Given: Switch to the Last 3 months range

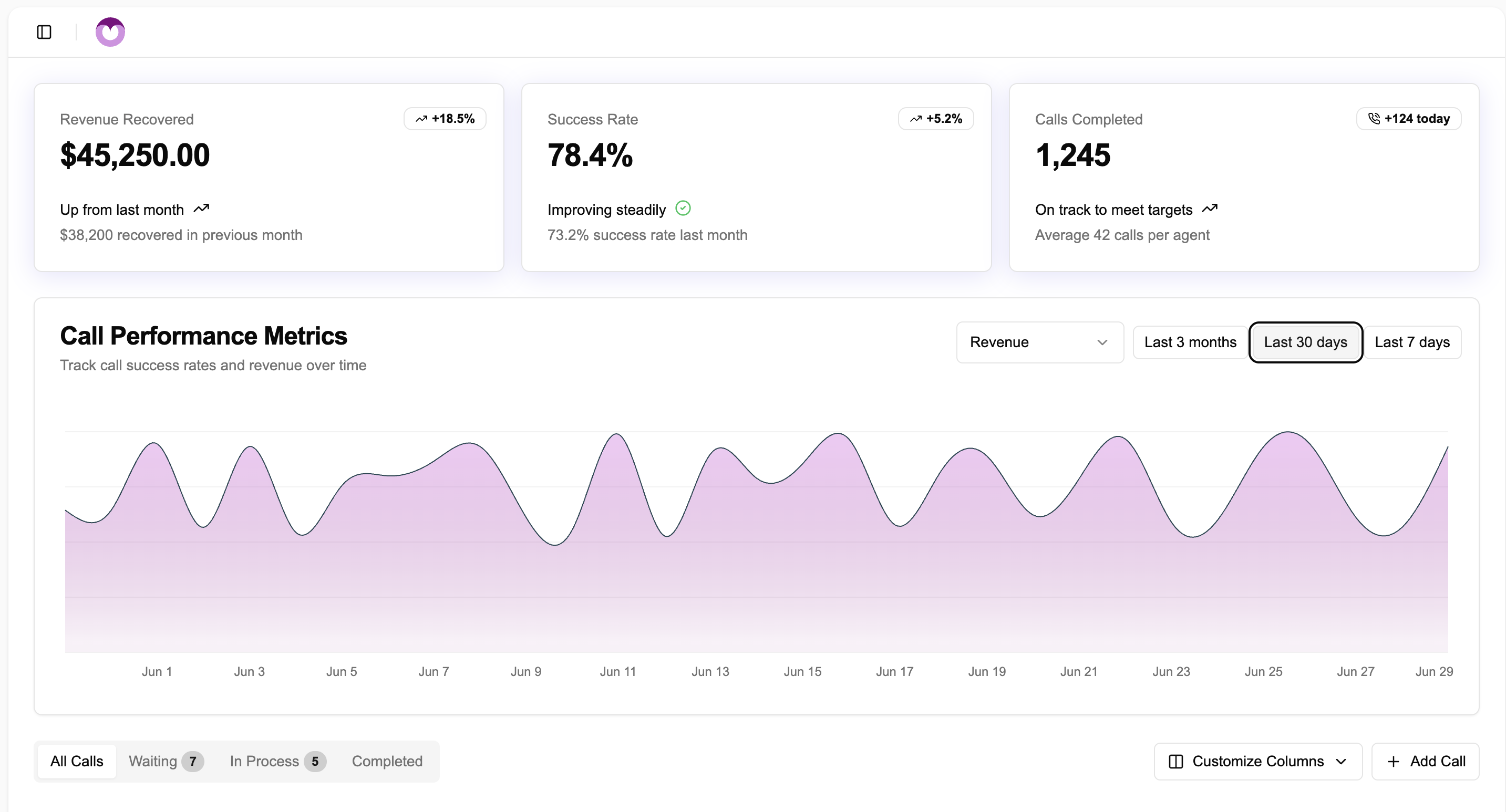Looking at the screenshot, I should 1190,342.
